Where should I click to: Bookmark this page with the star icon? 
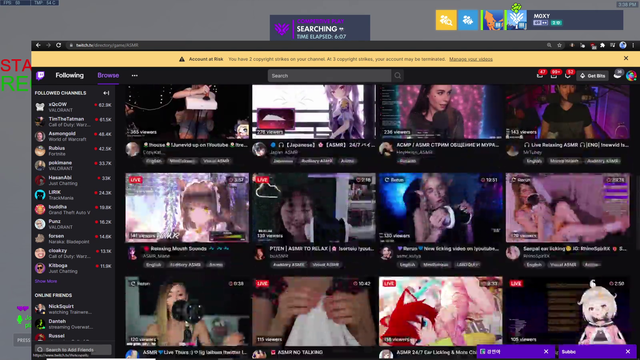(560, 45)
